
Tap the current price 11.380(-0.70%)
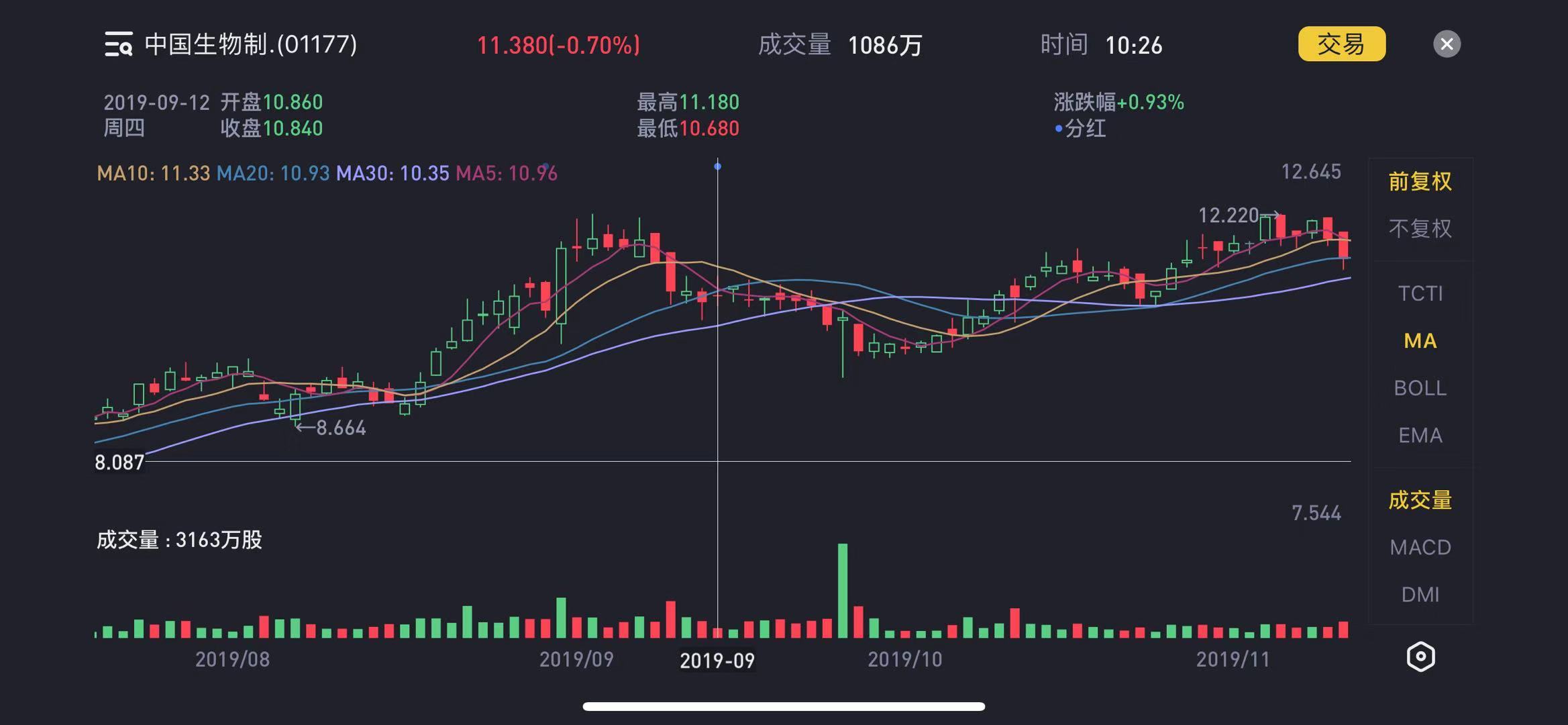[x=558, y=45]
